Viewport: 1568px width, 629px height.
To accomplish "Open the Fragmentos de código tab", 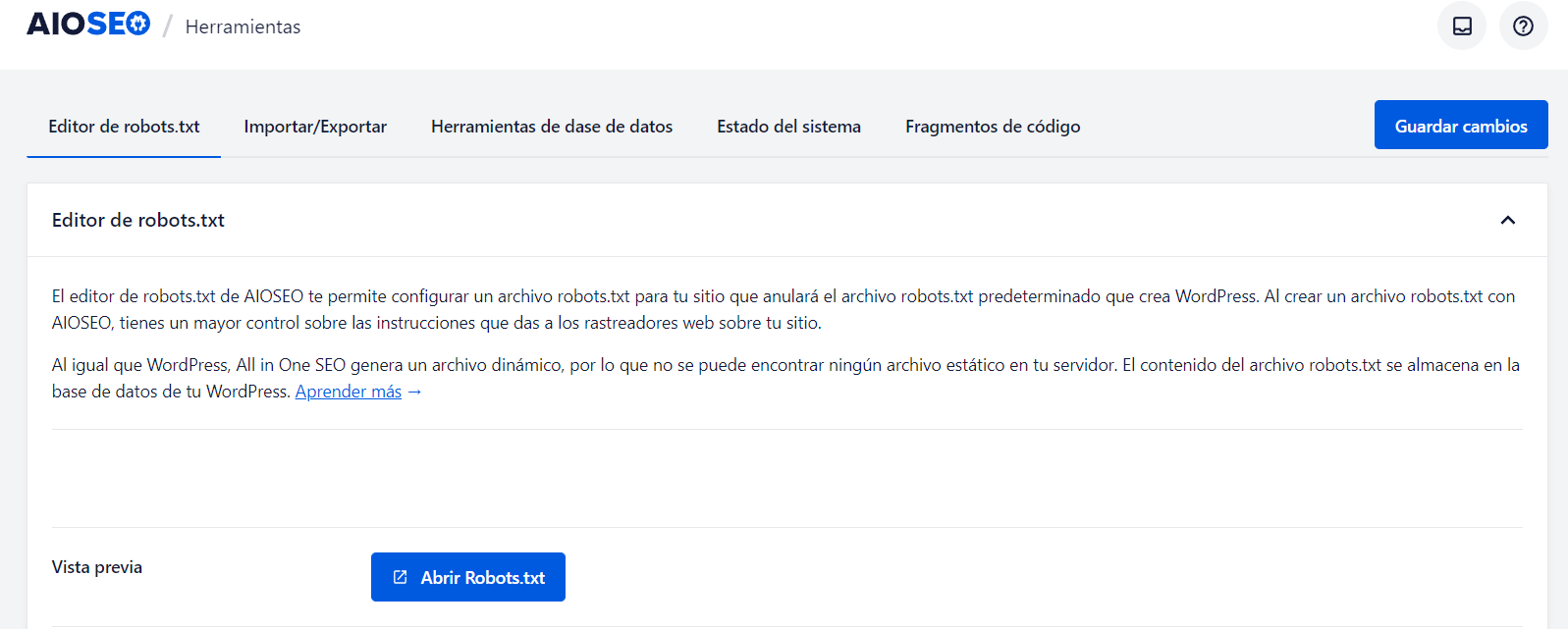I will coord(993,127).
